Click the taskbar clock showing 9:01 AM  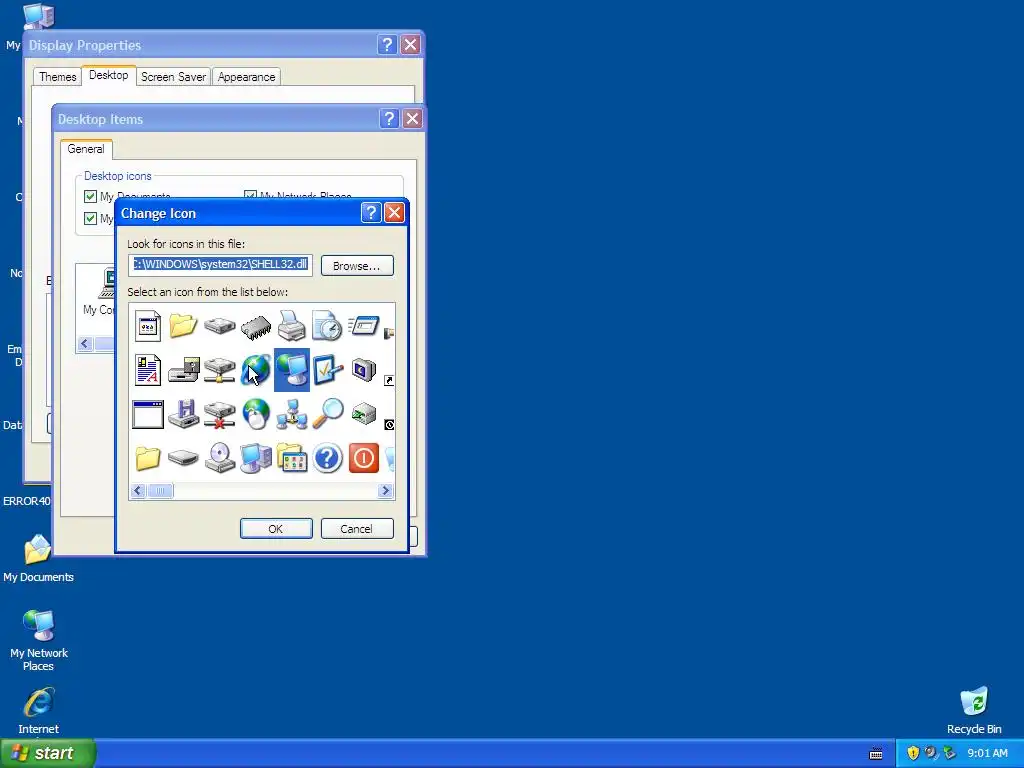point(987,753)
